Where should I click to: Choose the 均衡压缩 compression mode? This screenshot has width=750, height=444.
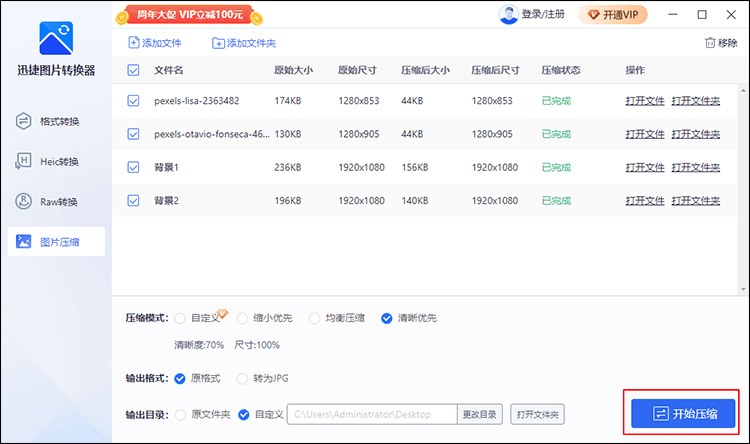point(315,318)
